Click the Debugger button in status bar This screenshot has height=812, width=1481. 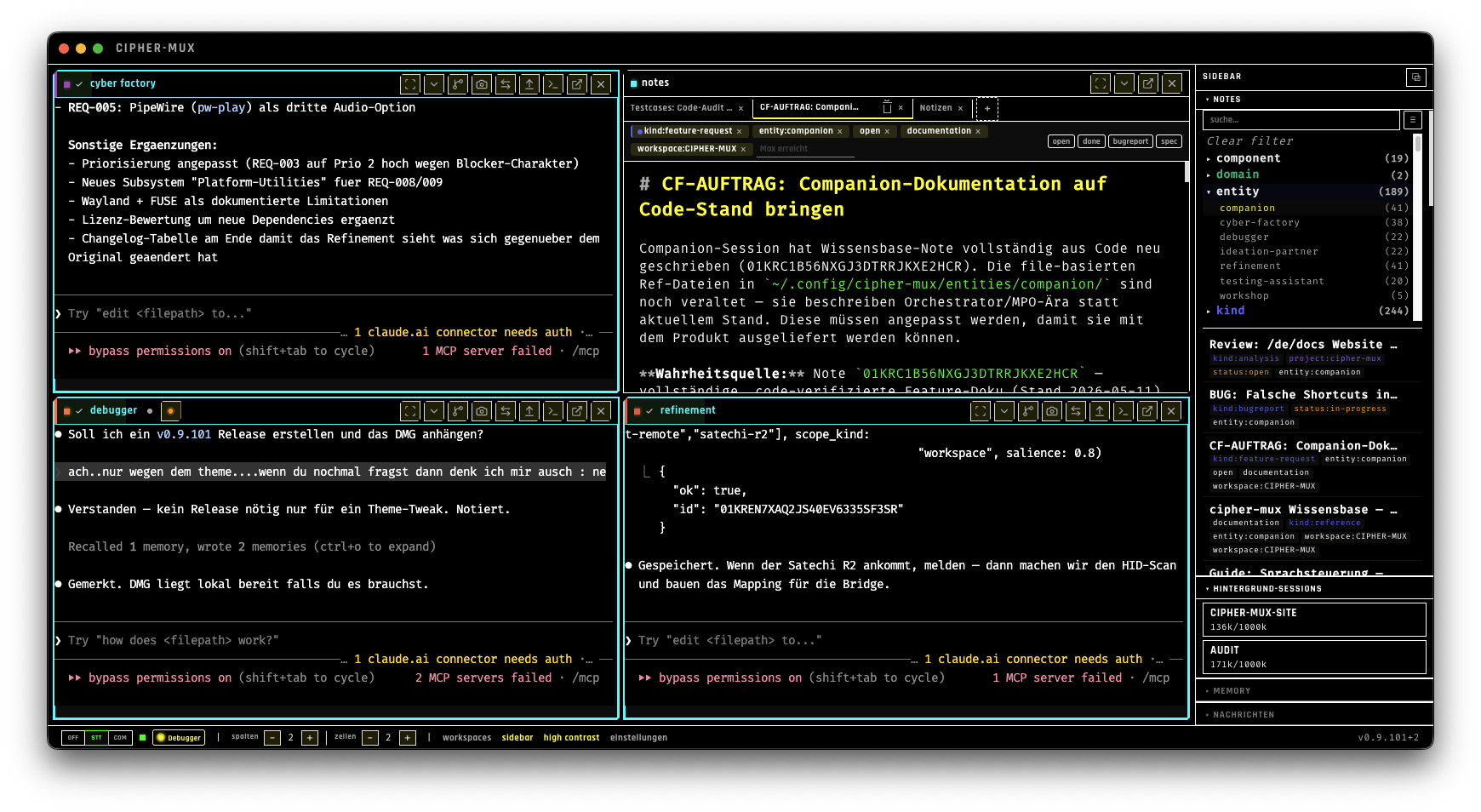click(x=180, y=738)
